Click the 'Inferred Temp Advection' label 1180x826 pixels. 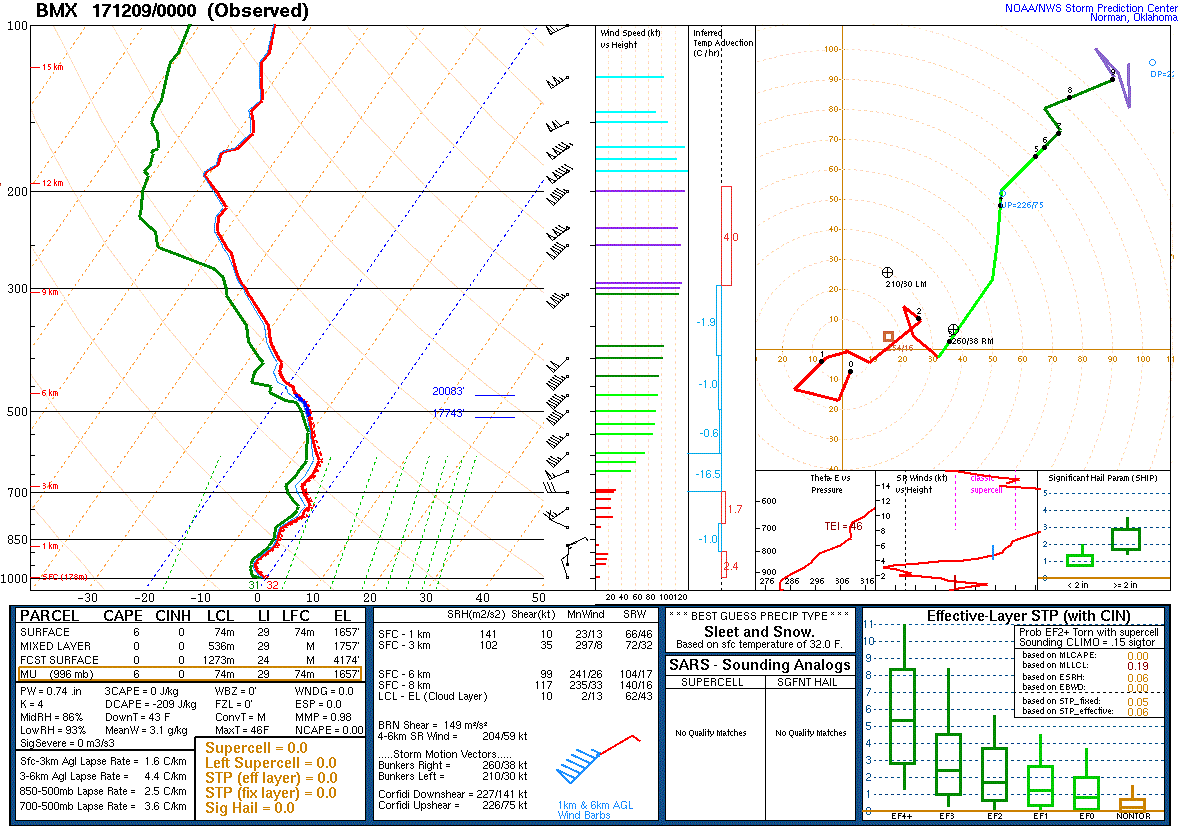click(722, 43)
